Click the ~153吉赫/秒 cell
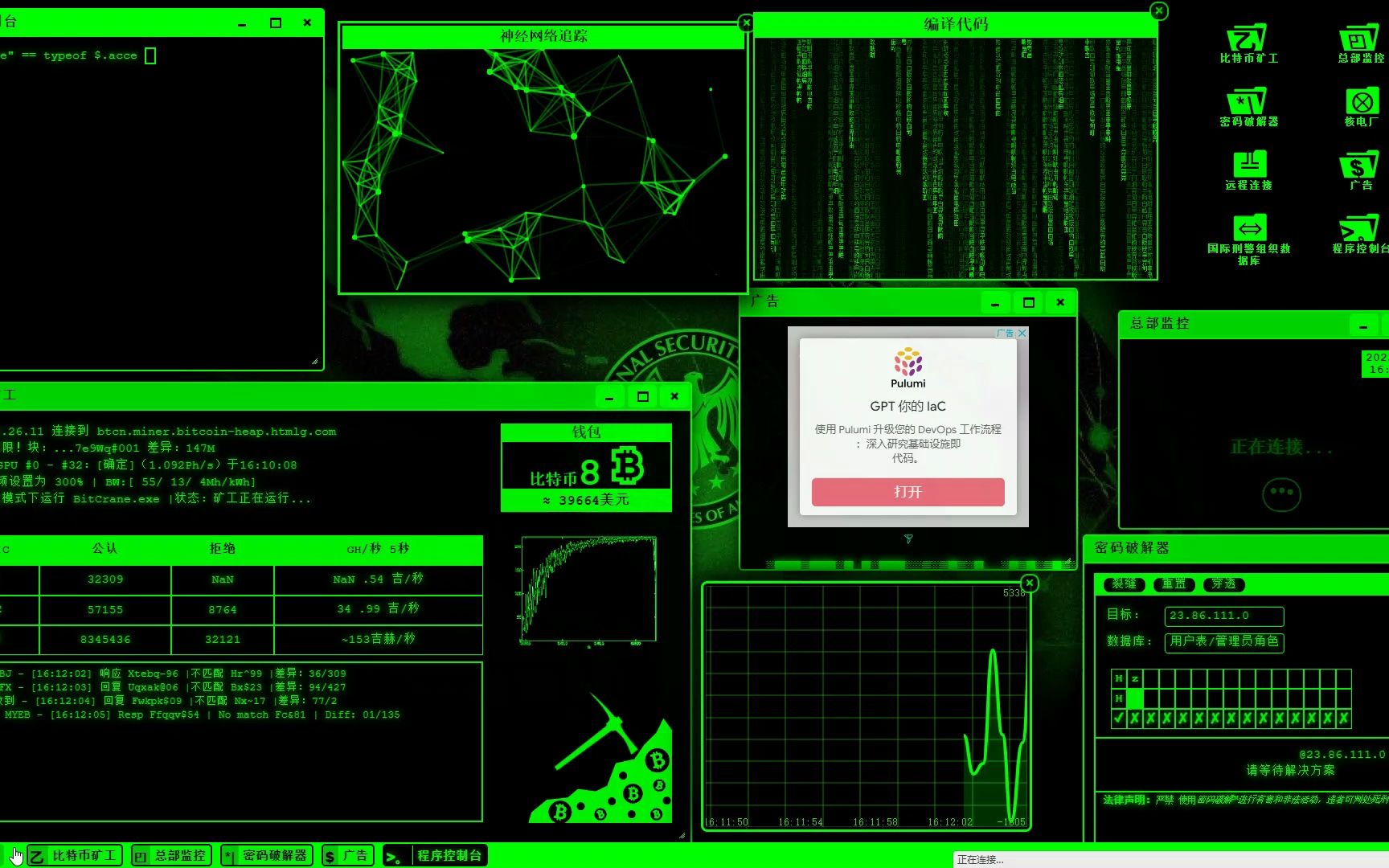The image size is (1389, 868). (x=378, y=640)
